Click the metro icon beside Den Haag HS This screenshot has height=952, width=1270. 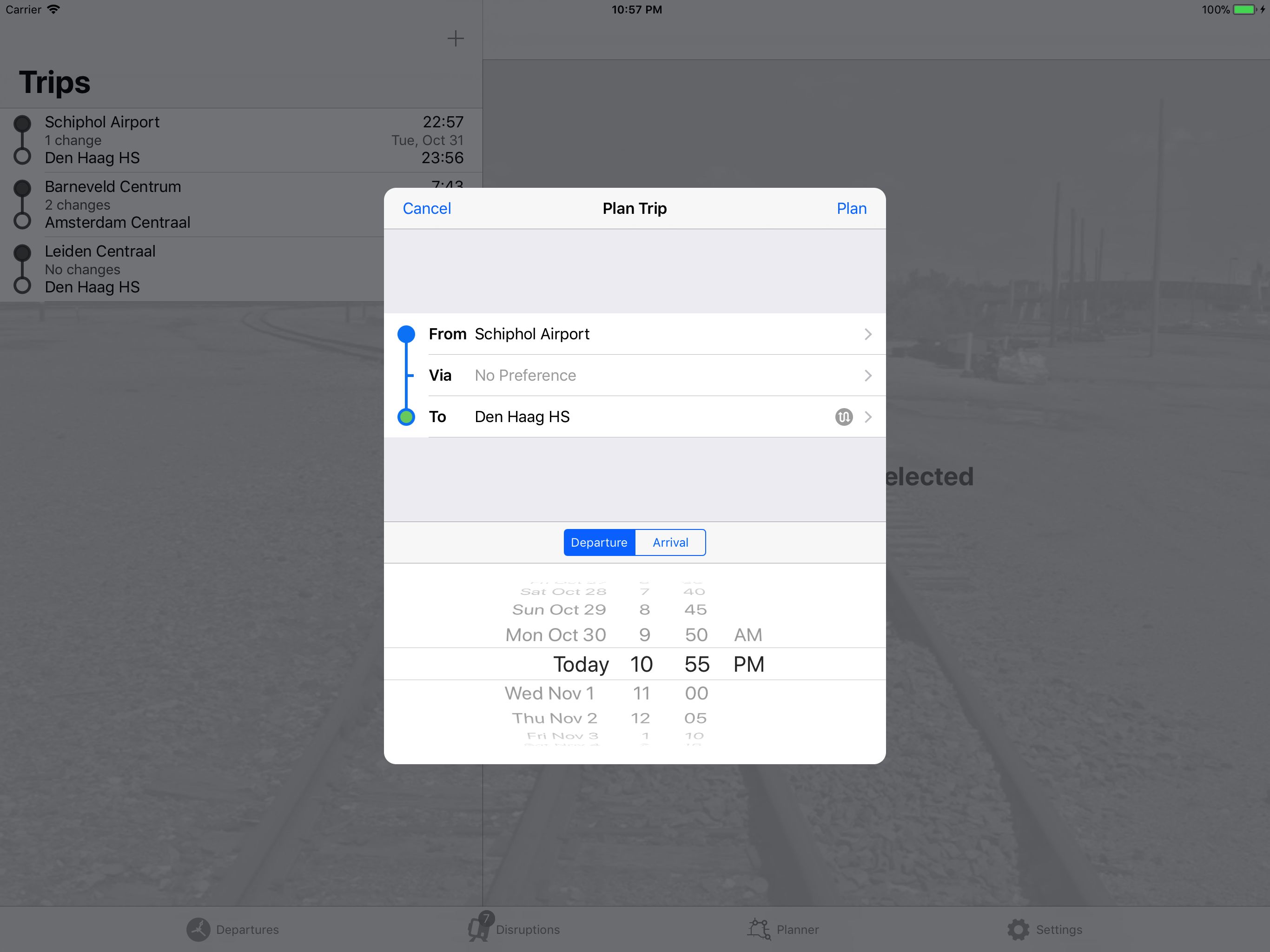point(843,417)
